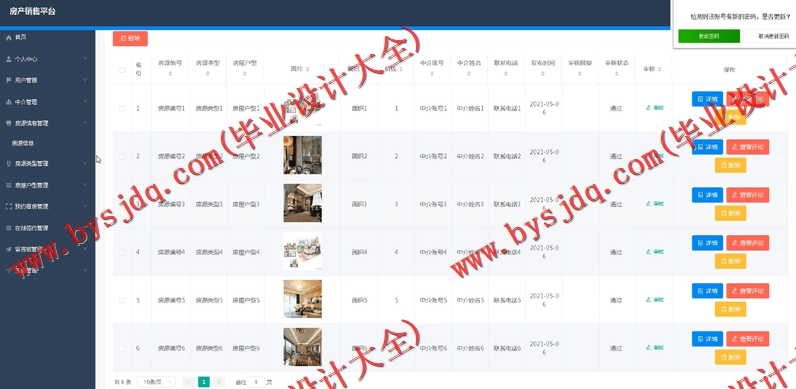Check the checkbox for row 5
Screen dimensions: 796x389
click(x=122, y=300)
